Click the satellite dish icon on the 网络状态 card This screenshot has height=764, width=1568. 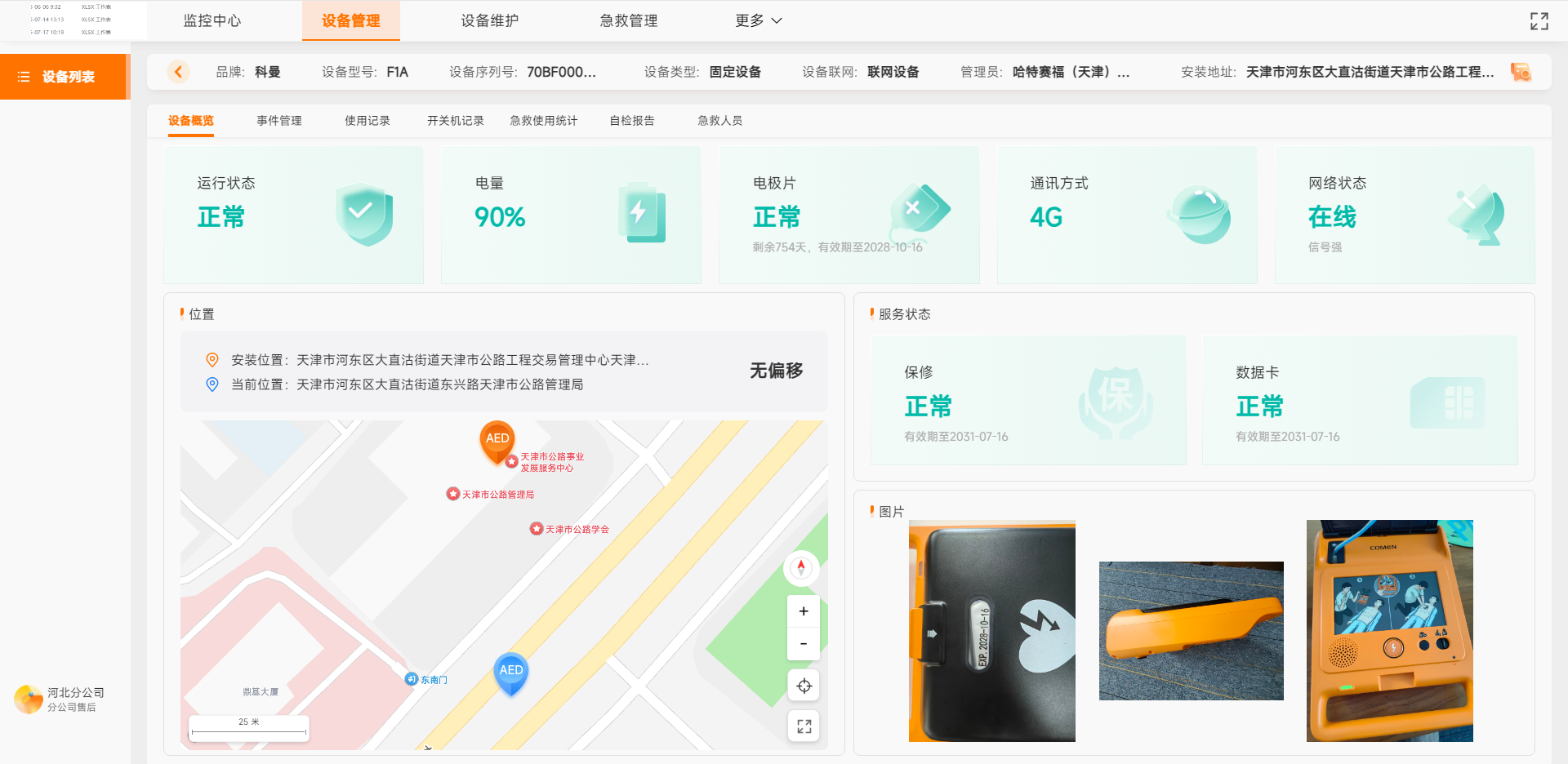[1477, 216]
